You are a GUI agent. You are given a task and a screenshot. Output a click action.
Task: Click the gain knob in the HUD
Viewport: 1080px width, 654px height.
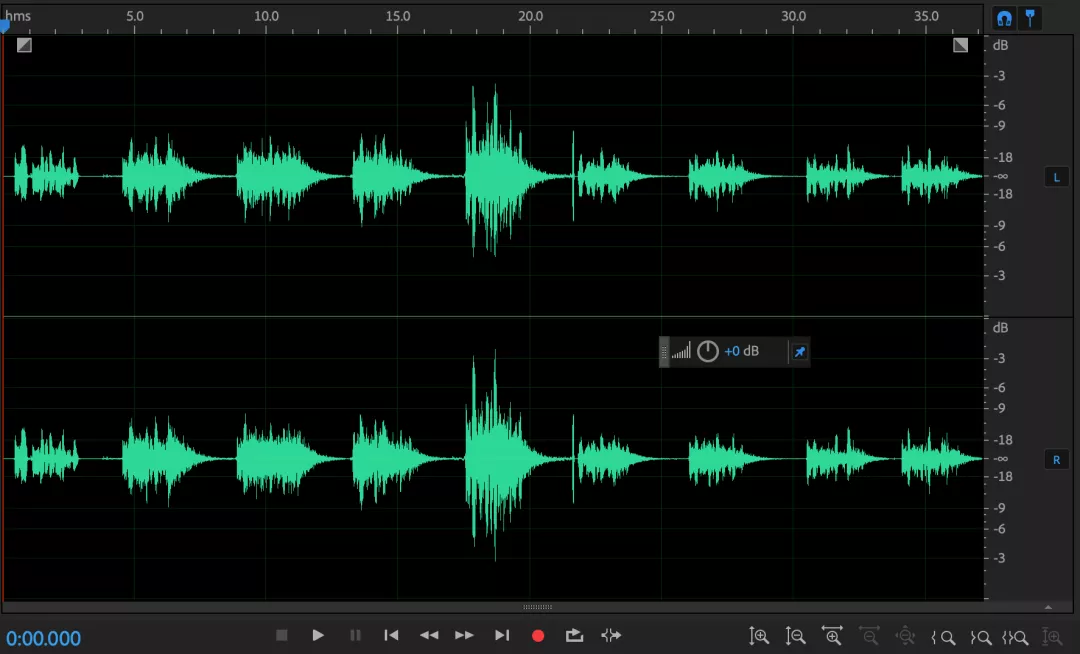click(707, 352)
